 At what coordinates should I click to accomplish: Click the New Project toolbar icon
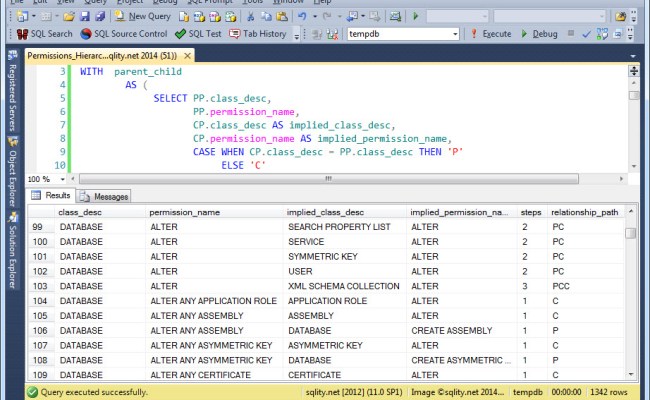pos(22,17)
